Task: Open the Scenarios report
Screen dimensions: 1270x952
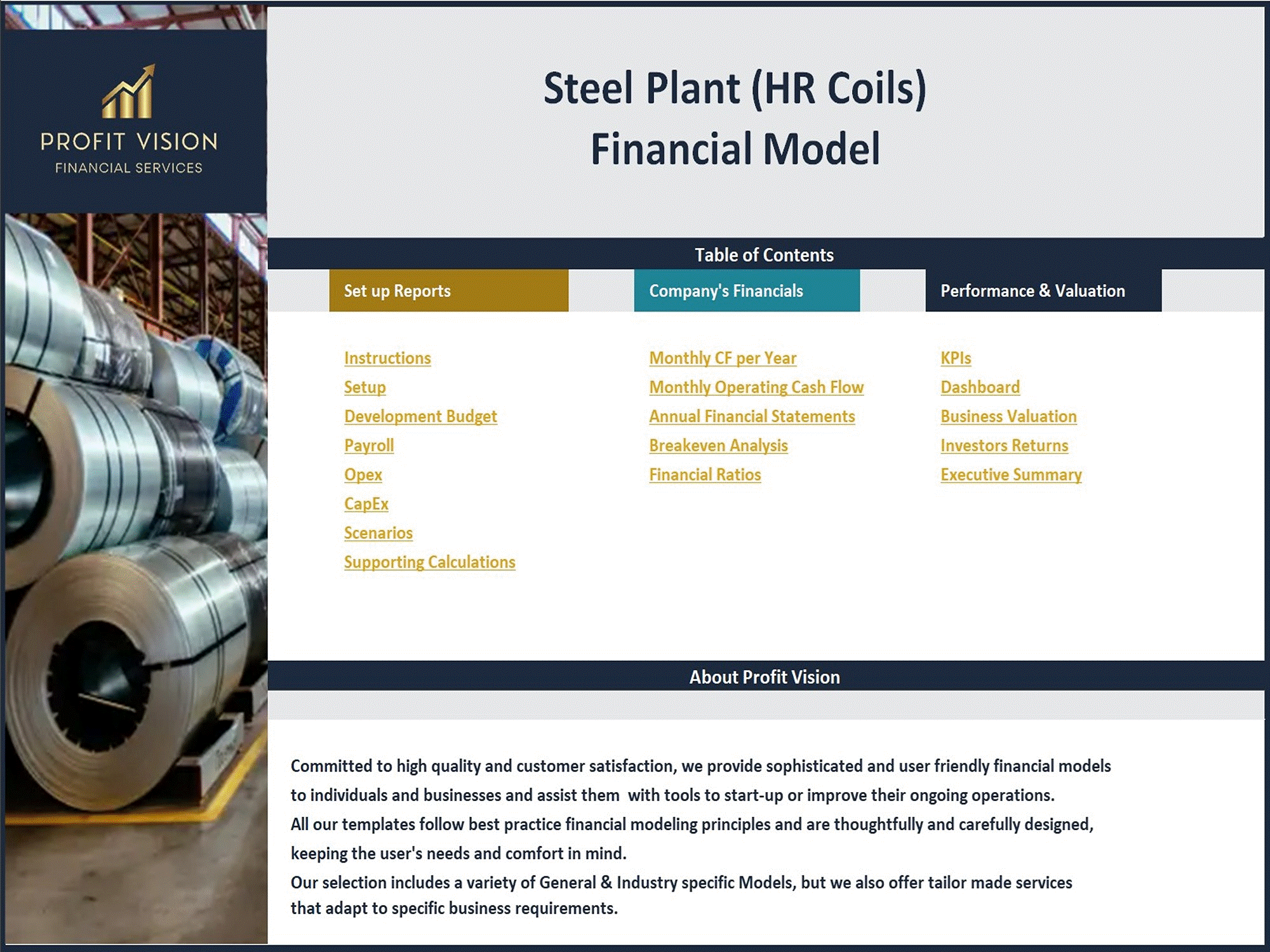Action: point(378,533)
